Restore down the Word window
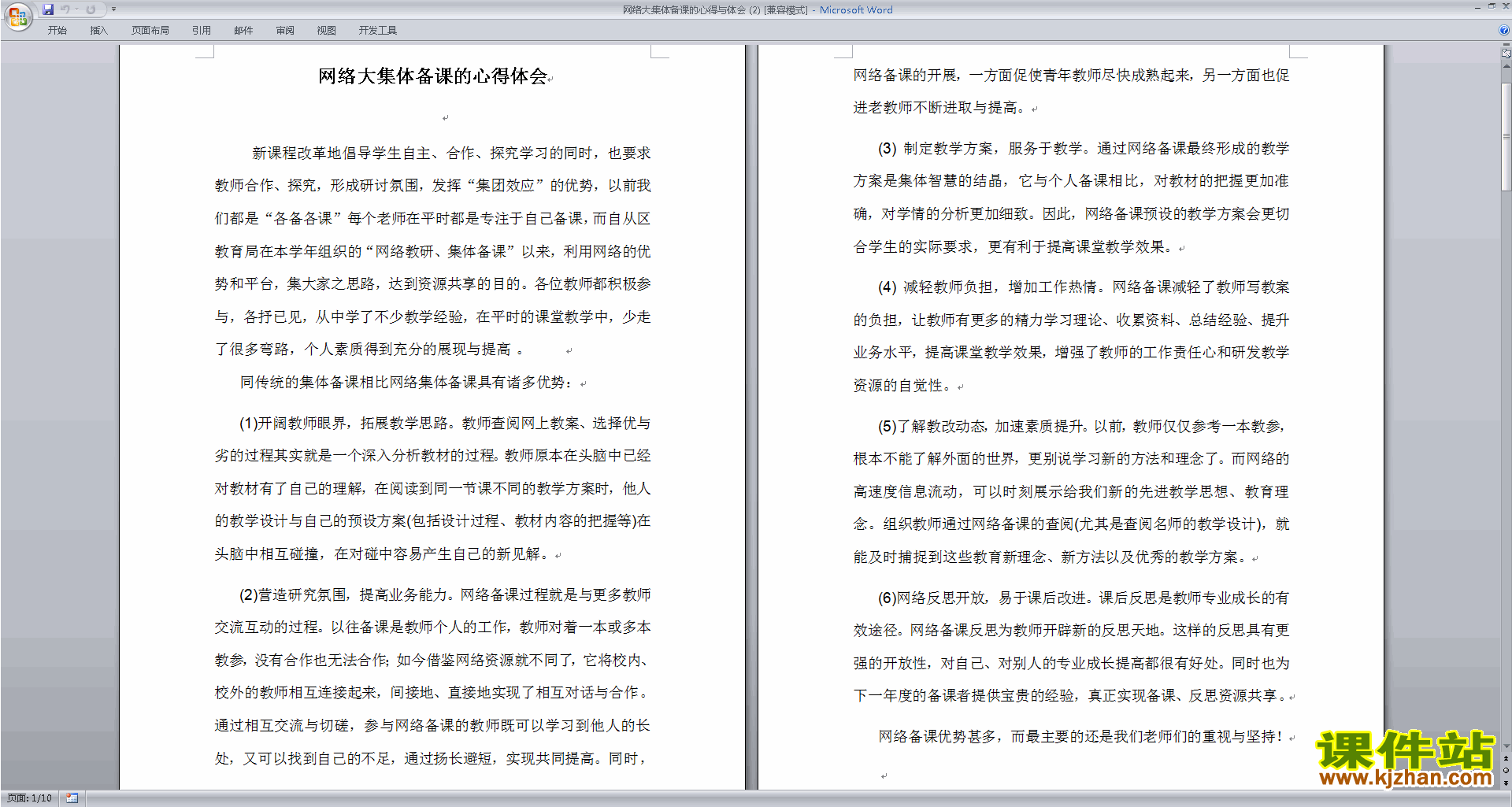The image size is (1512, 807). [x=1492, y=7]
